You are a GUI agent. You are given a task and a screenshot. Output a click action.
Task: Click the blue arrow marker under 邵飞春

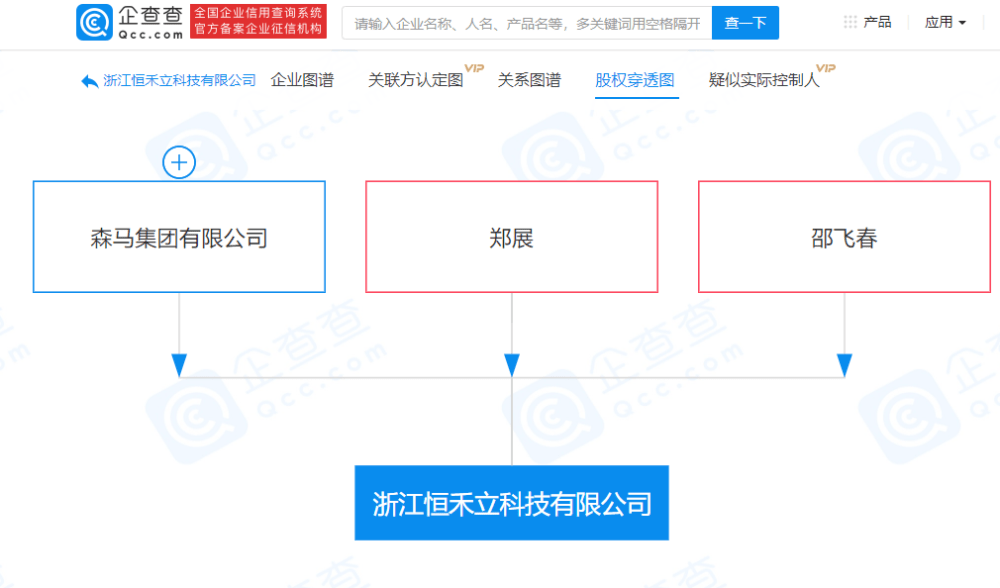tap(843, 363)
